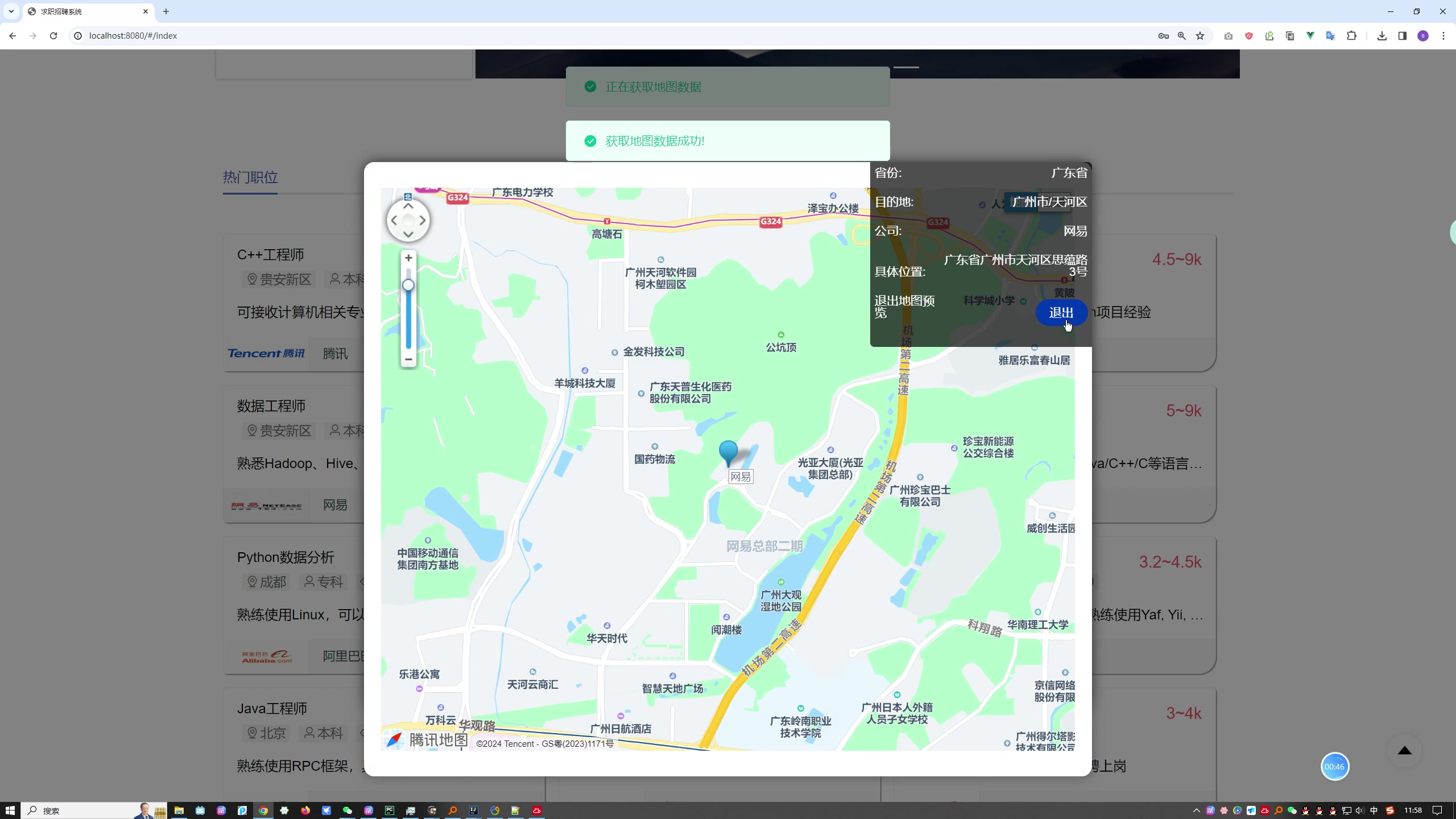Open the Python数据分析 job listing
This screenshot has height=819, width=1456.
tap(286, 557)
